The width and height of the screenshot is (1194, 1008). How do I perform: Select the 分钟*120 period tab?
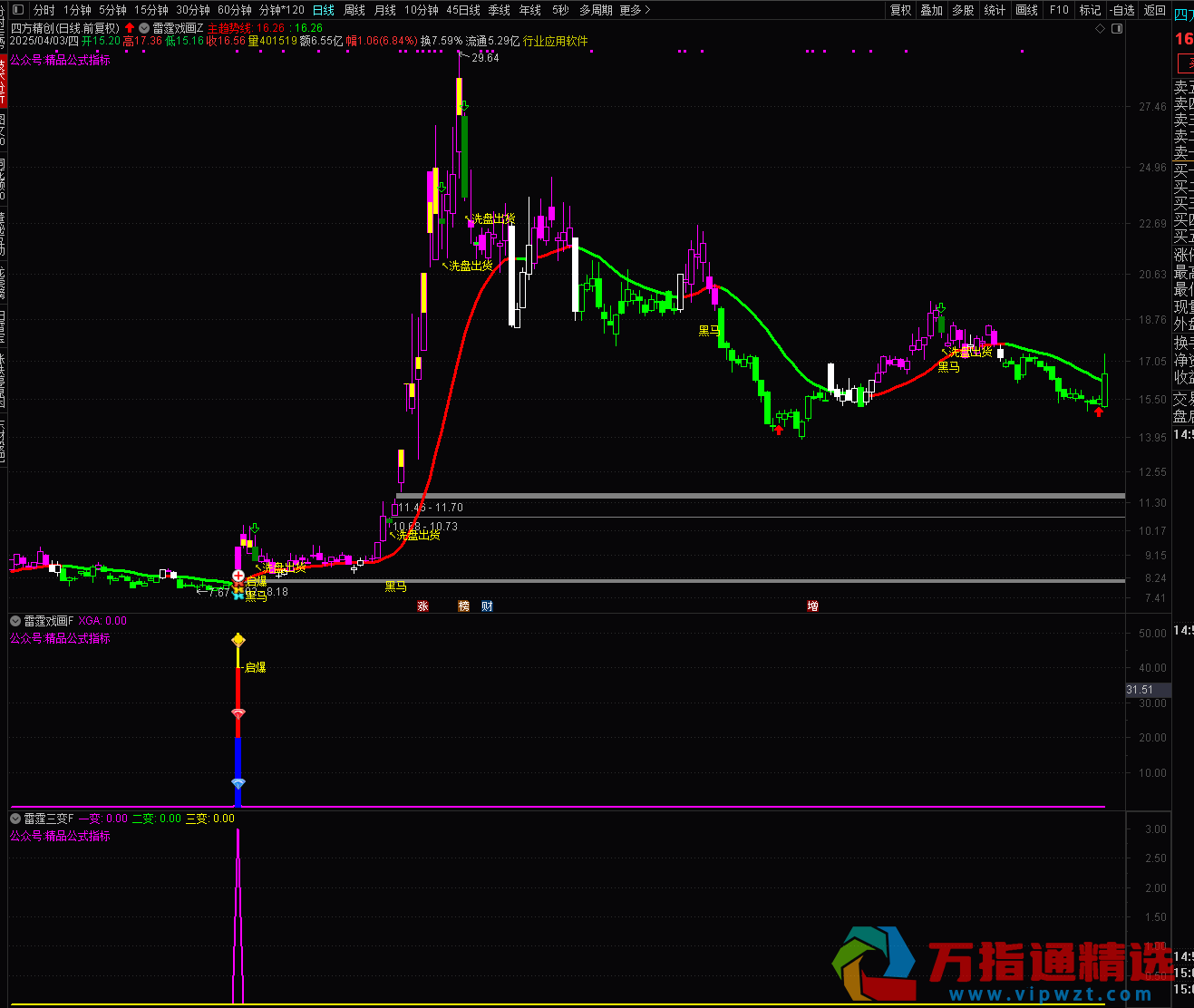pos(282,10)
